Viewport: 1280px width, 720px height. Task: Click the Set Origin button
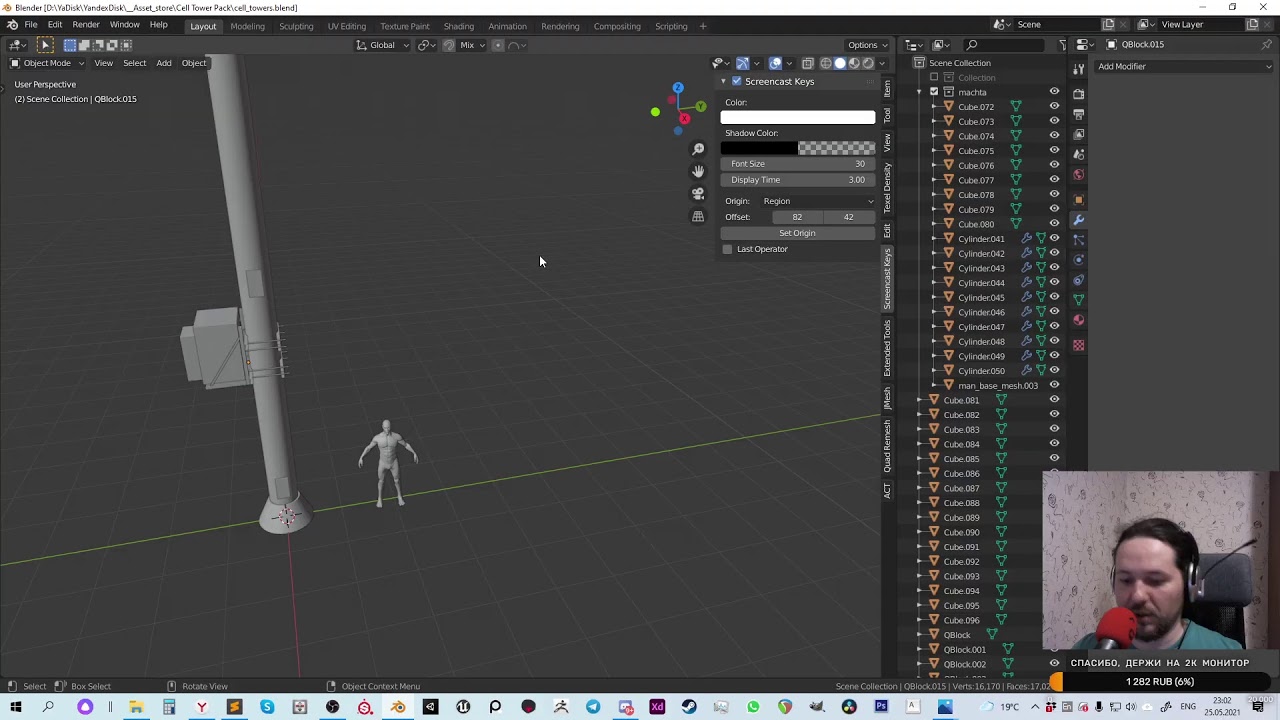(x=798, y=233)
